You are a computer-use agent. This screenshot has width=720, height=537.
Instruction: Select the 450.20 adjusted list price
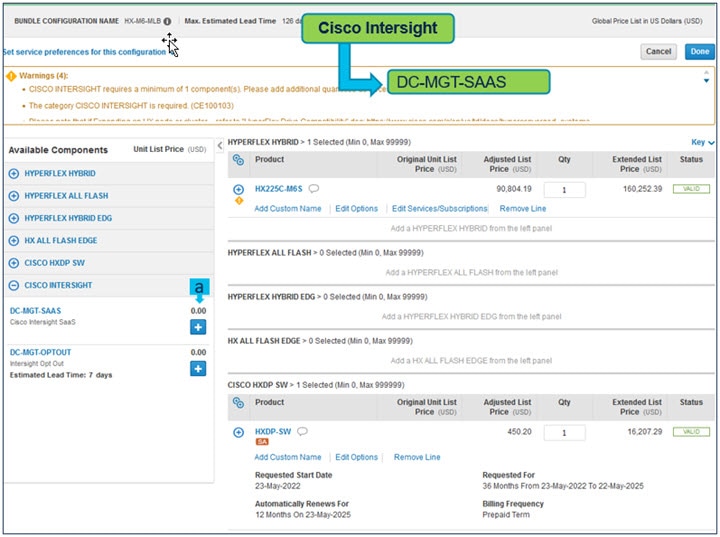[519, 432]
